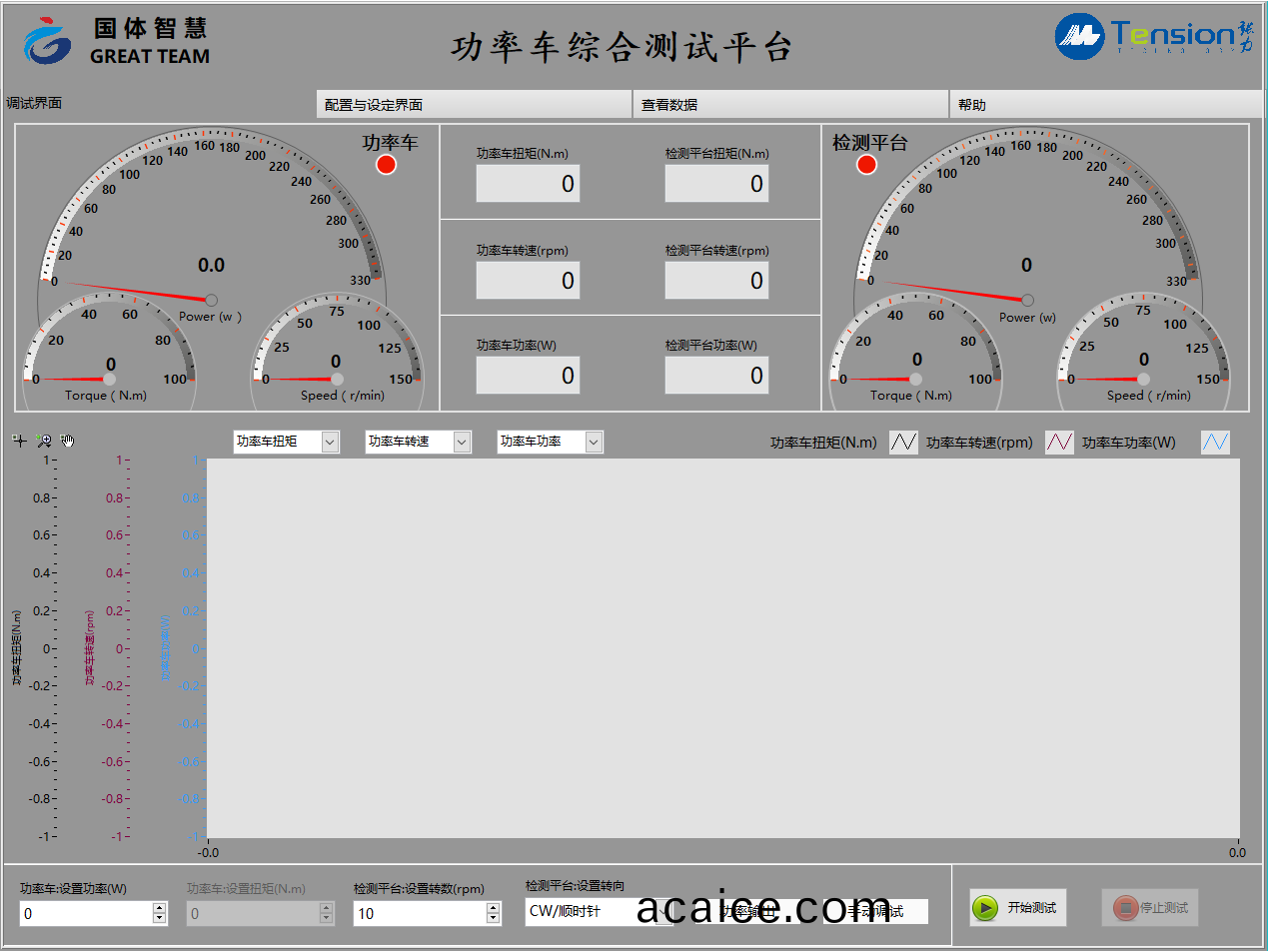
Task: Switch to the 配置与设定界面 tab
Action: 474,104
